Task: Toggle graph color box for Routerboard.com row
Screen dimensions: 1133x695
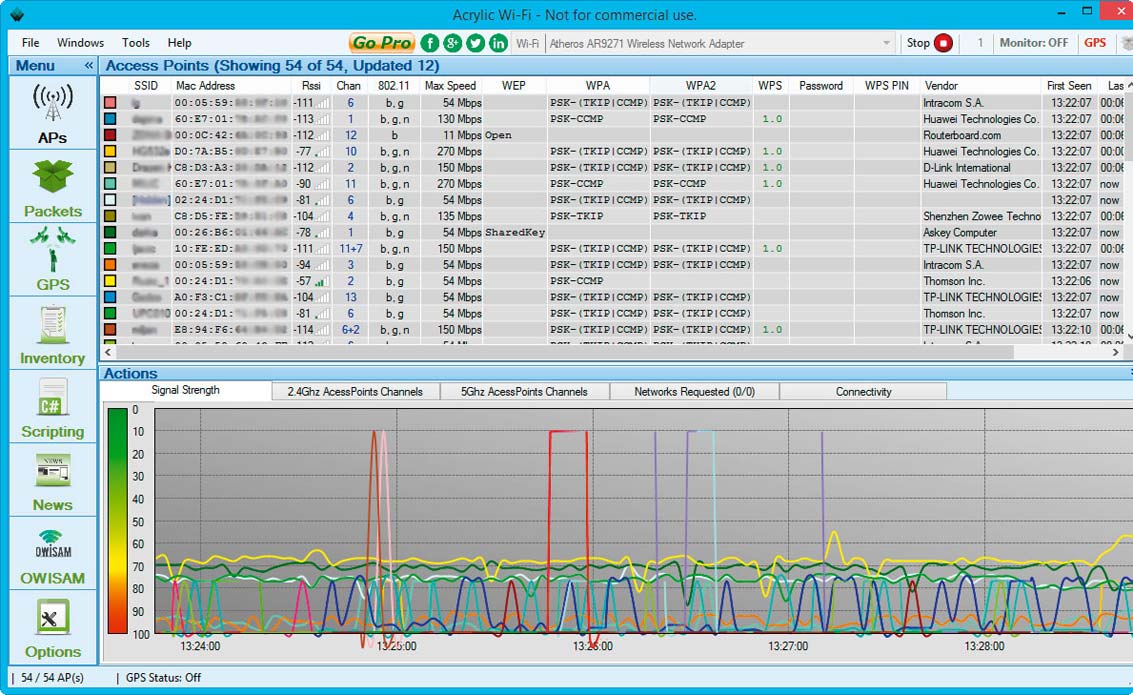Action: coord(111,135)
